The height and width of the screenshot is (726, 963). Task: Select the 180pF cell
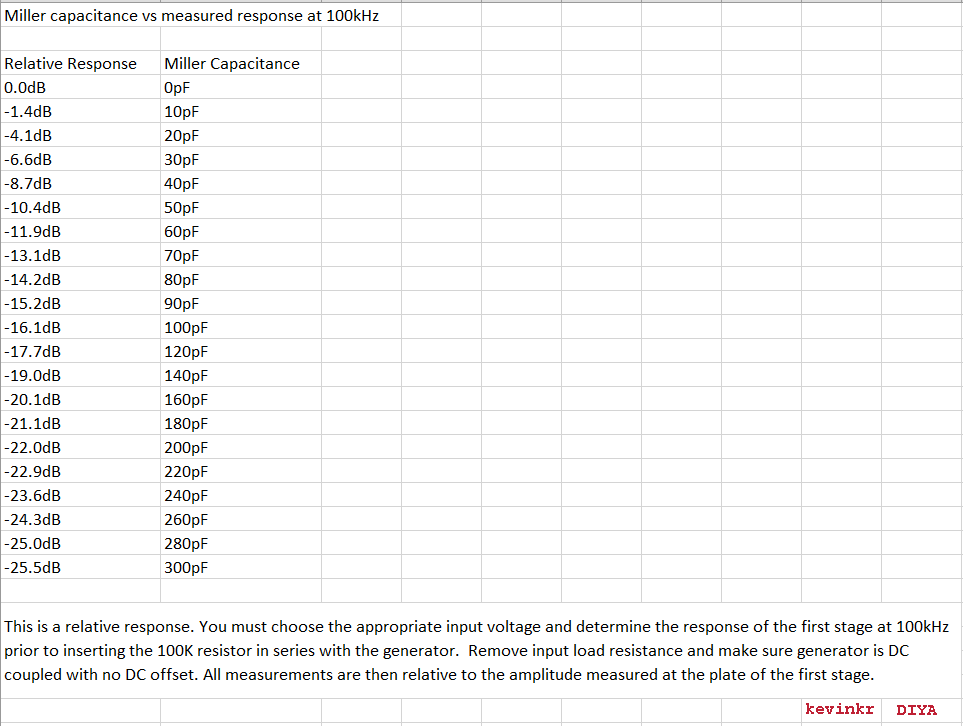pos(241,423)
